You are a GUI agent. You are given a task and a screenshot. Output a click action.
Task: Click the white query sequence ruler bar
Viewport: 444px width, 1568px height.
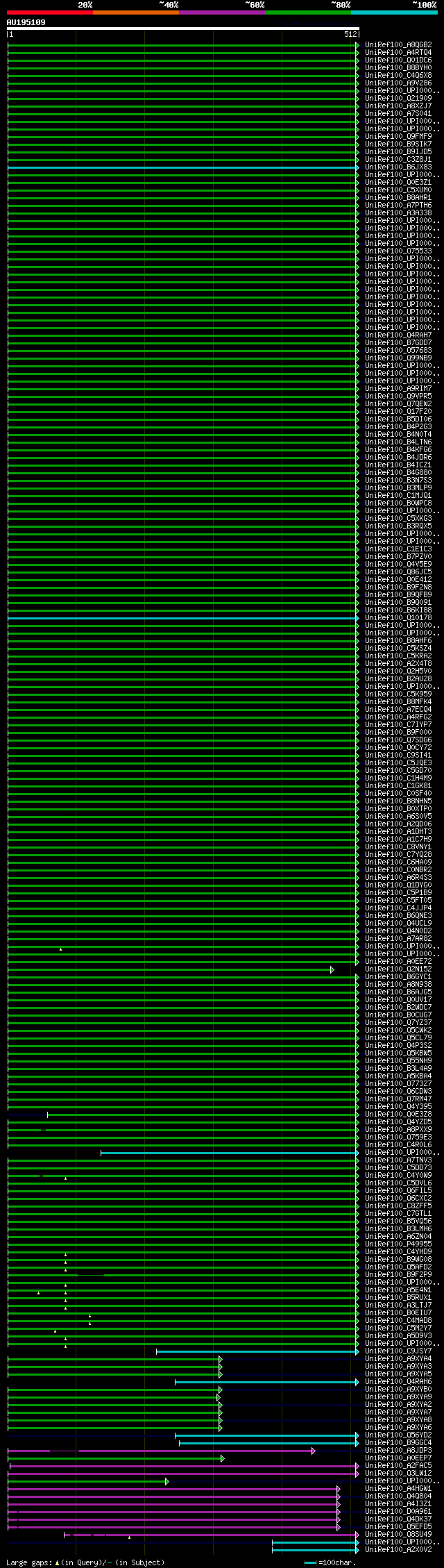(x=183, y=29)
